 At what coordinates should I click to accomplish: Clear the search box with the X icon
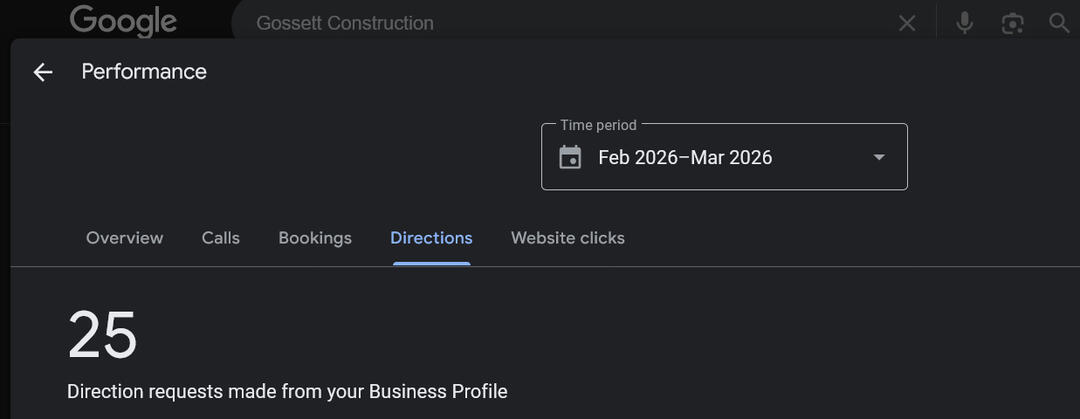[907, 23]
